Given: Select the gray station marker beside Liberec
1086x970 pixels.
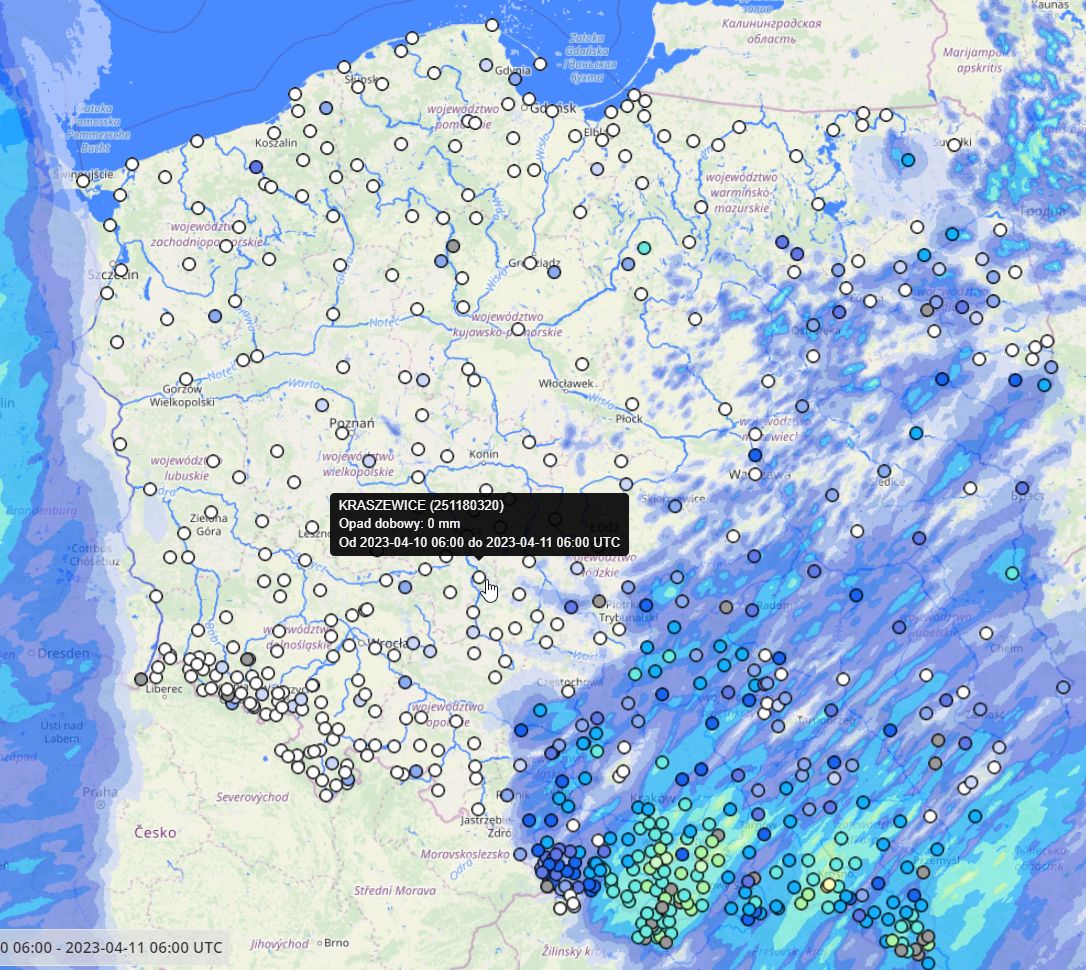Looking at the screenshot, I should point(141,679).
